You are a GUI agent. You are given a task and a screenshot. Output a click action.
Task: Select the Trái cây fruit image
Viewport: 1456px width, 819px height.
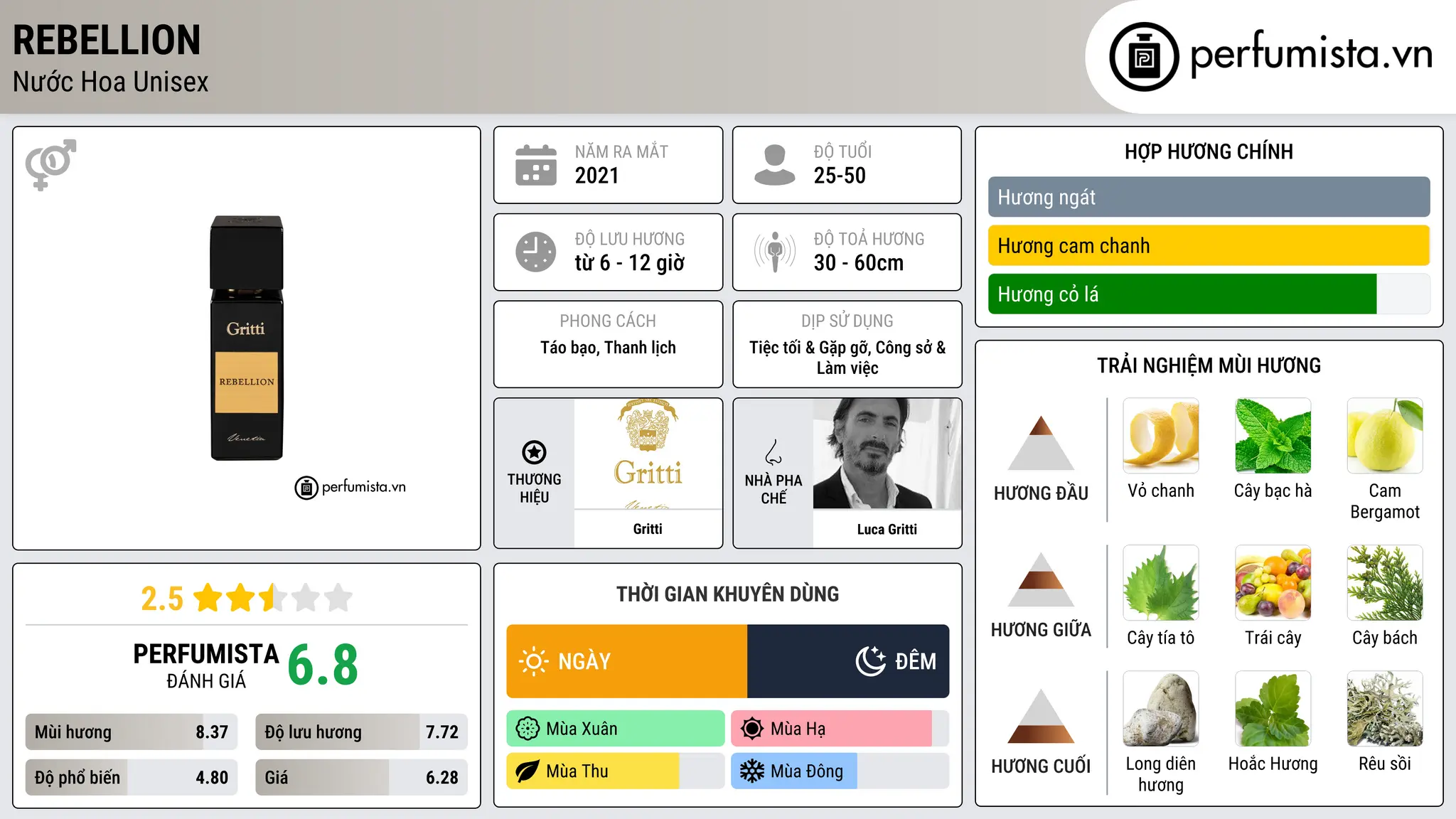[x=1273, y=583]
